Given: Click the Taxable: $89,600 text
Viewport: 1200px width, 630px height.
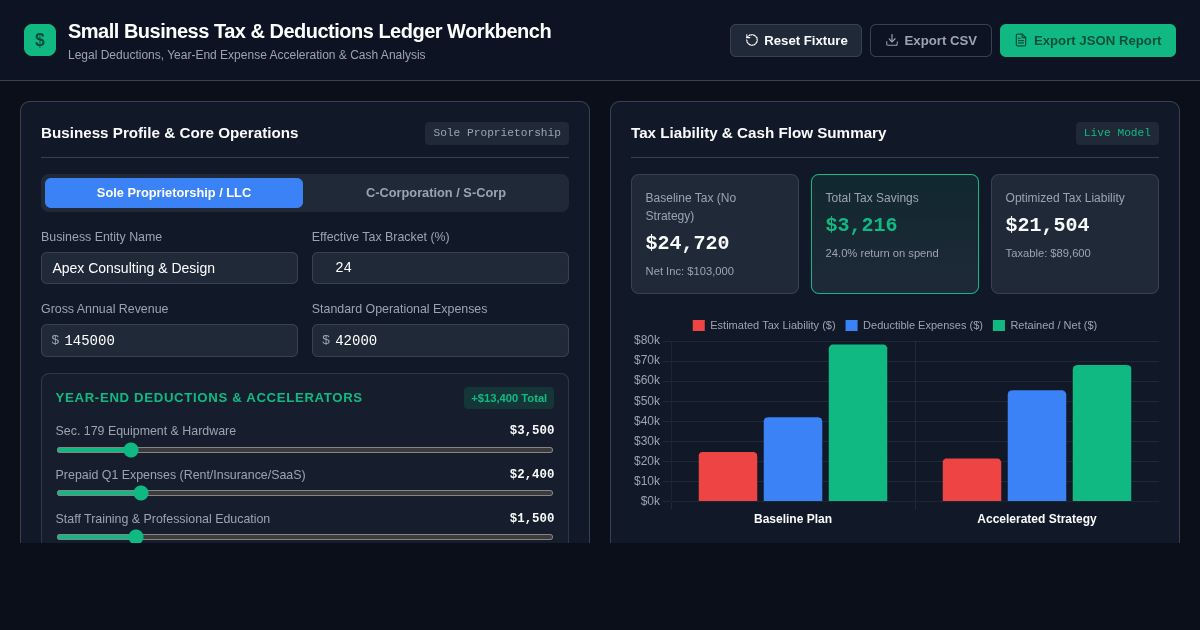Looking at the screenshot, I should [1048, 253].
